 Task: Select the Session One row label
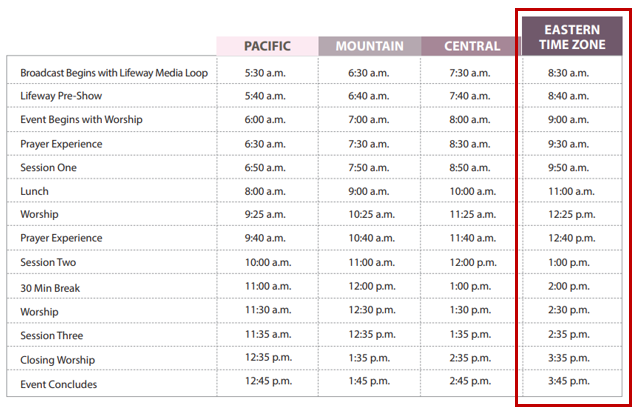coord(48,168)
